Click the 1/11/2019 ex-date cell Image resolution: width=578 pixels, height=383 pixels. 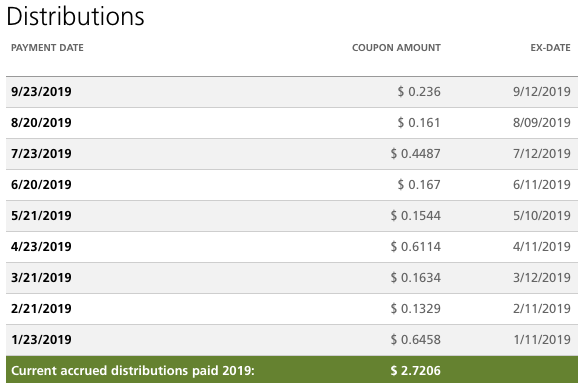pos(542,340)
